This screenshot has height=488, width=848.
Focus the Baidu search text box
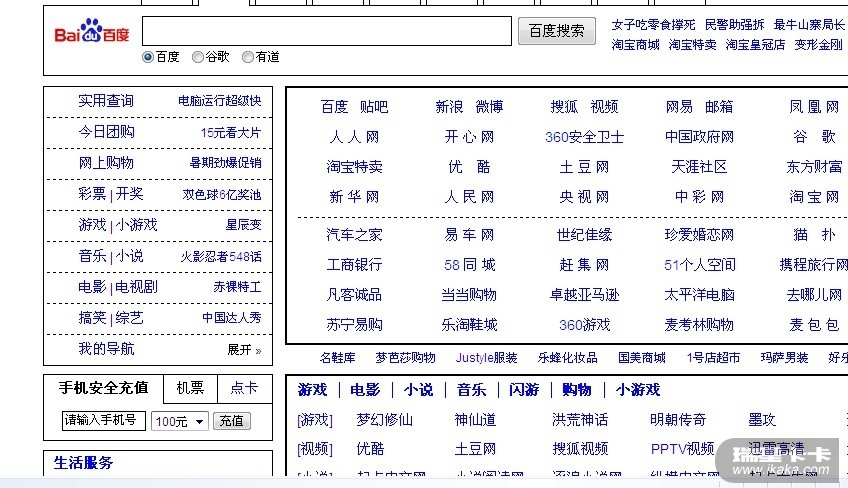(327, 31)
